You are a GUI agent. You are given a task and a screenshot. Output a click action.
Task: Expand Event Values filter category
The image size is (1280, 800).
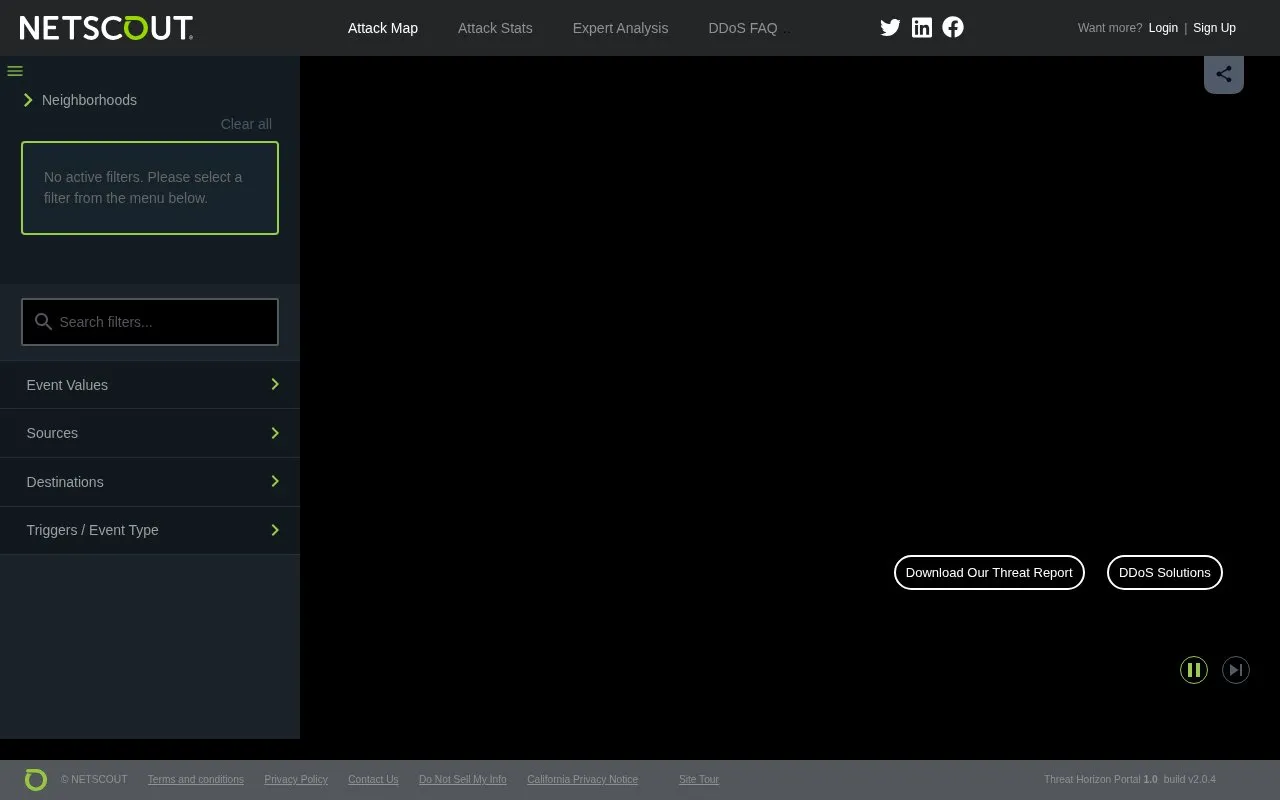point(150,385)
